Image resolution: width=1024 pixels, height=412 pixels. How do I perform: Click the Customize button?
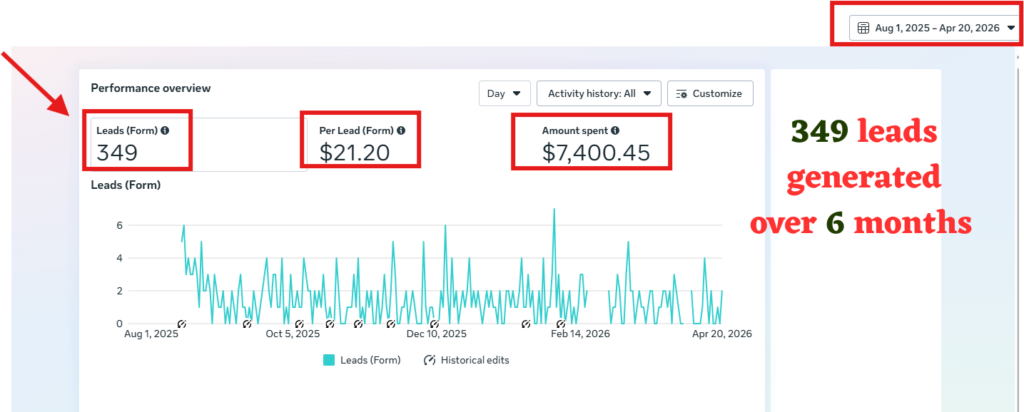coord(710,93)
